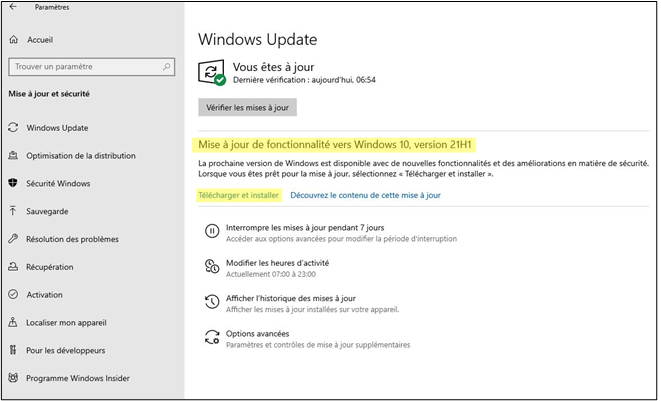The height and width of the screenshot is (401, 661).
Task: Focus the Trouver un paramètre search field
Action: 85,67
